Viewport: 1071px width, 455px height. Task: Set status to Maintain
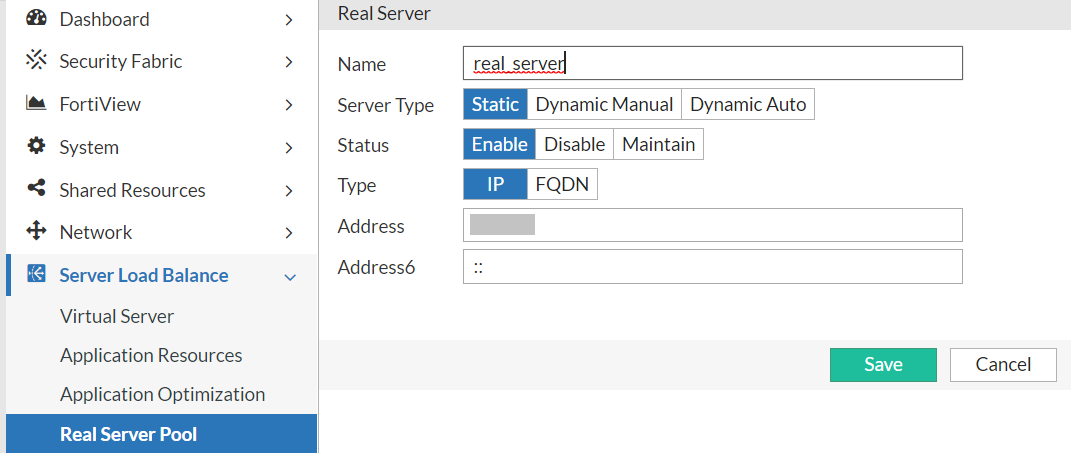(x=658, y=144)
